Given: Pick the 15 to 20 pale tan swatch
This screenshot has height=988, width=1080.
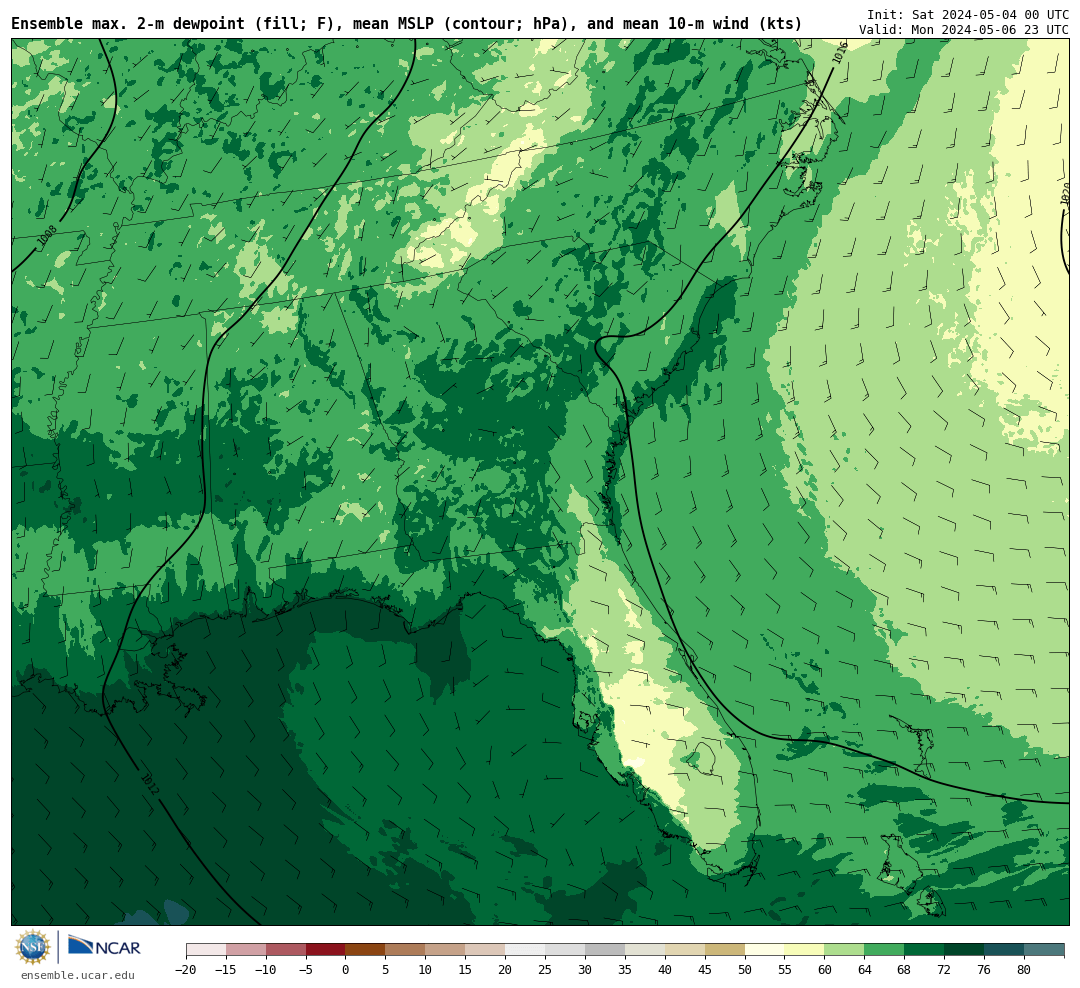Looking at the screenshot, I should tap(485, 950).
